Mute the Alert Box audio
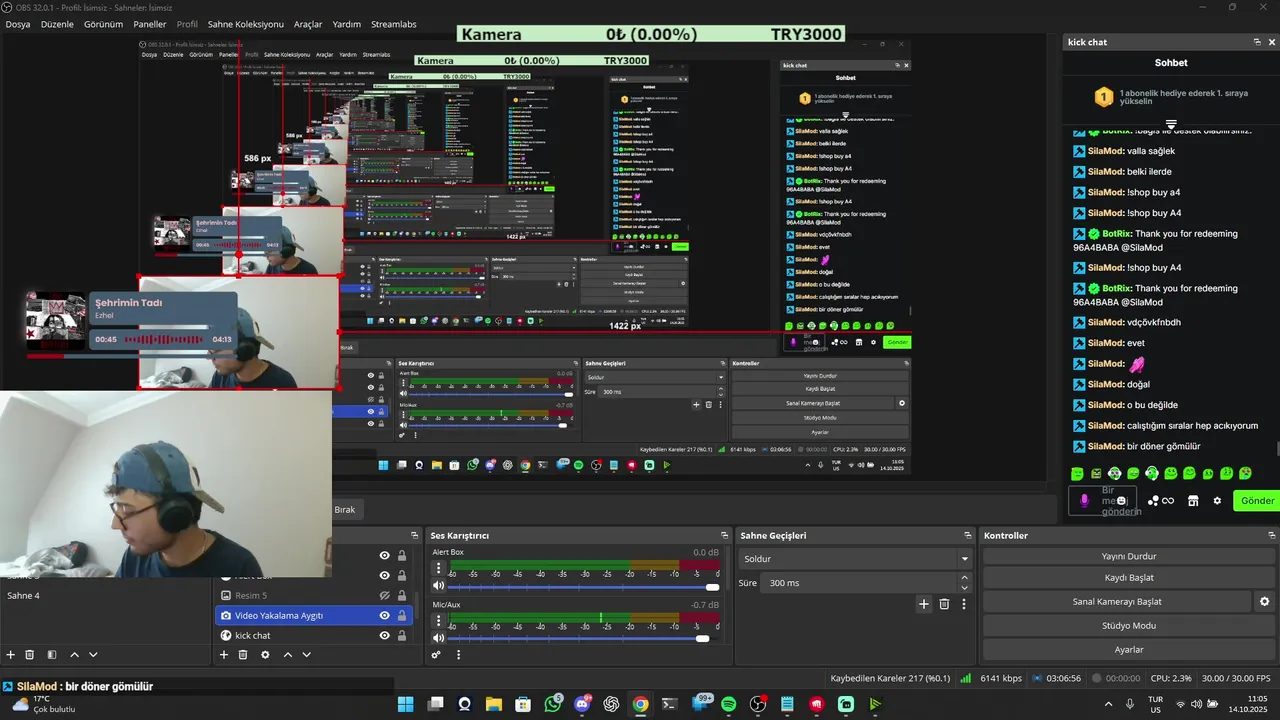The width and height of the screenshot is (1280, 720). pyautogui.click(x=438, y=586)
